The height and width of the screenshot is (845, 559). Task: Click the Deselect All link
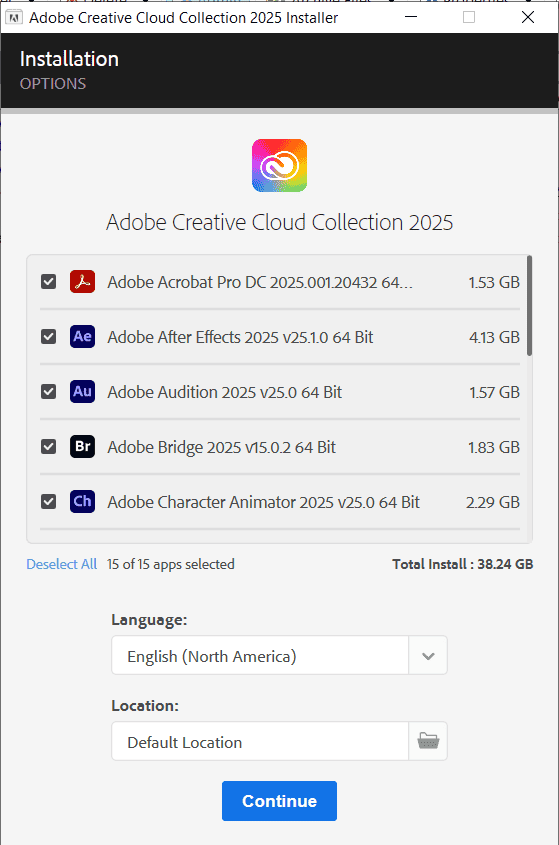point(61,564)
